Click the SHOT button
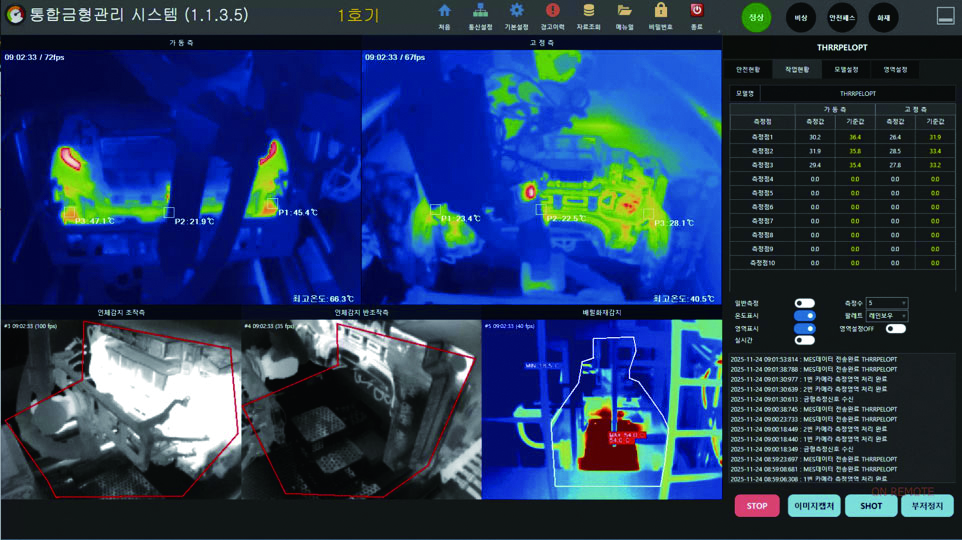 pyautogui.click(x=870, y=506)
